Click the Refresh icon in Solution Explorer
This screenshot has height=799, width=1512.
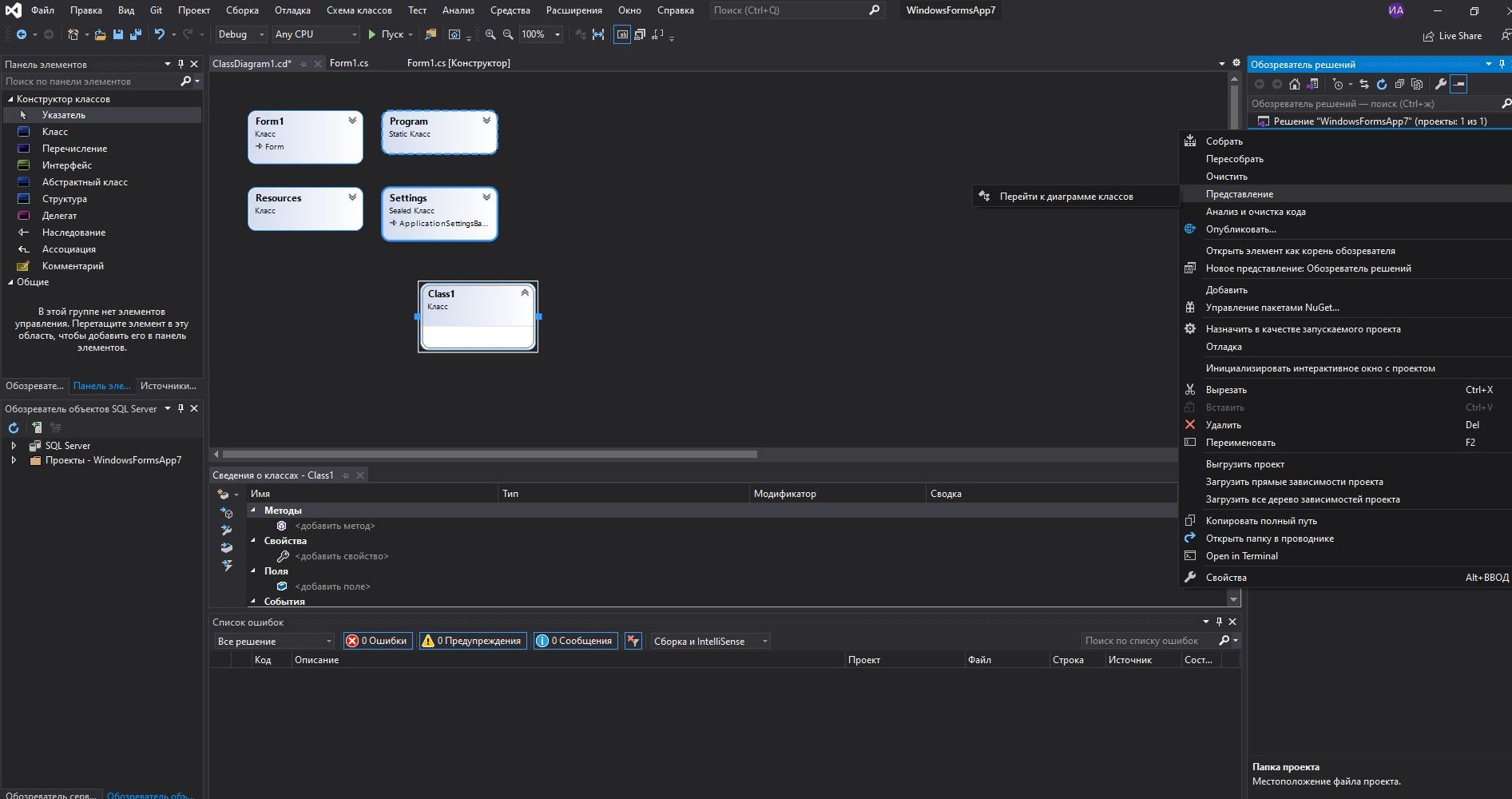1381,84
